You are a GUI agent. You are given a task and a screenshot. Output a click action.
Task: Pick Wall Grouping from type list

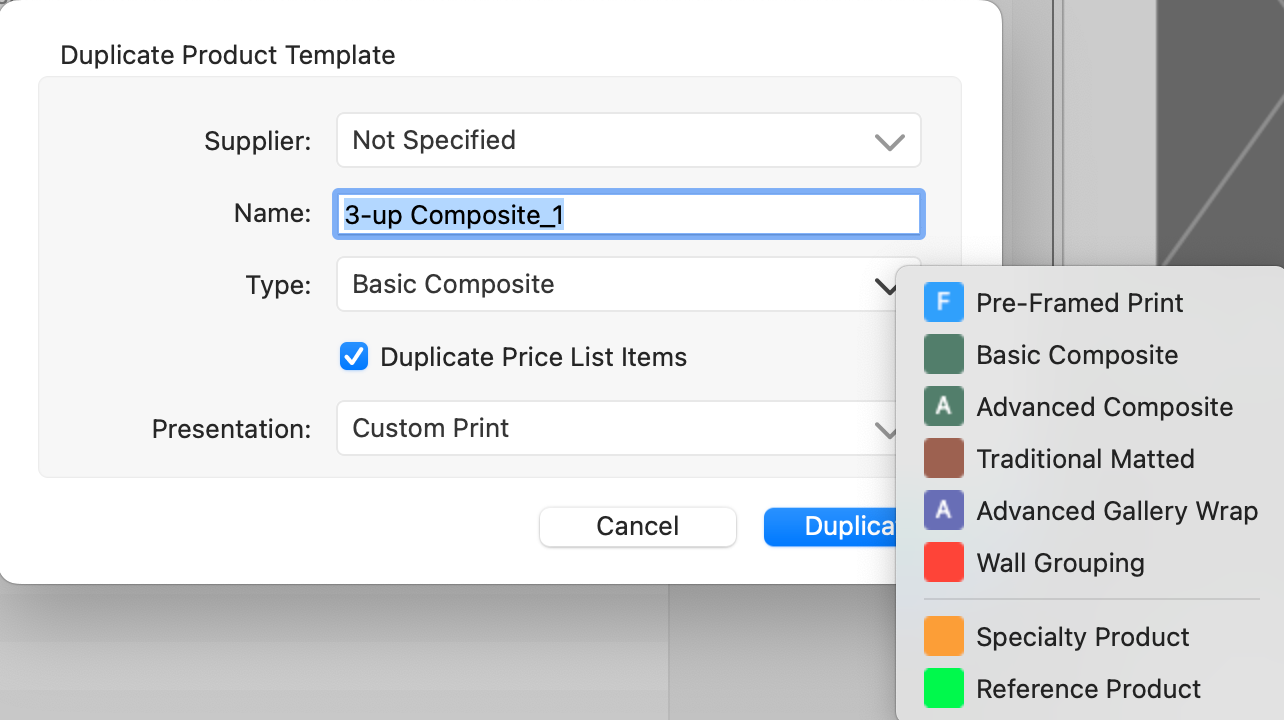coord(1060,563)
